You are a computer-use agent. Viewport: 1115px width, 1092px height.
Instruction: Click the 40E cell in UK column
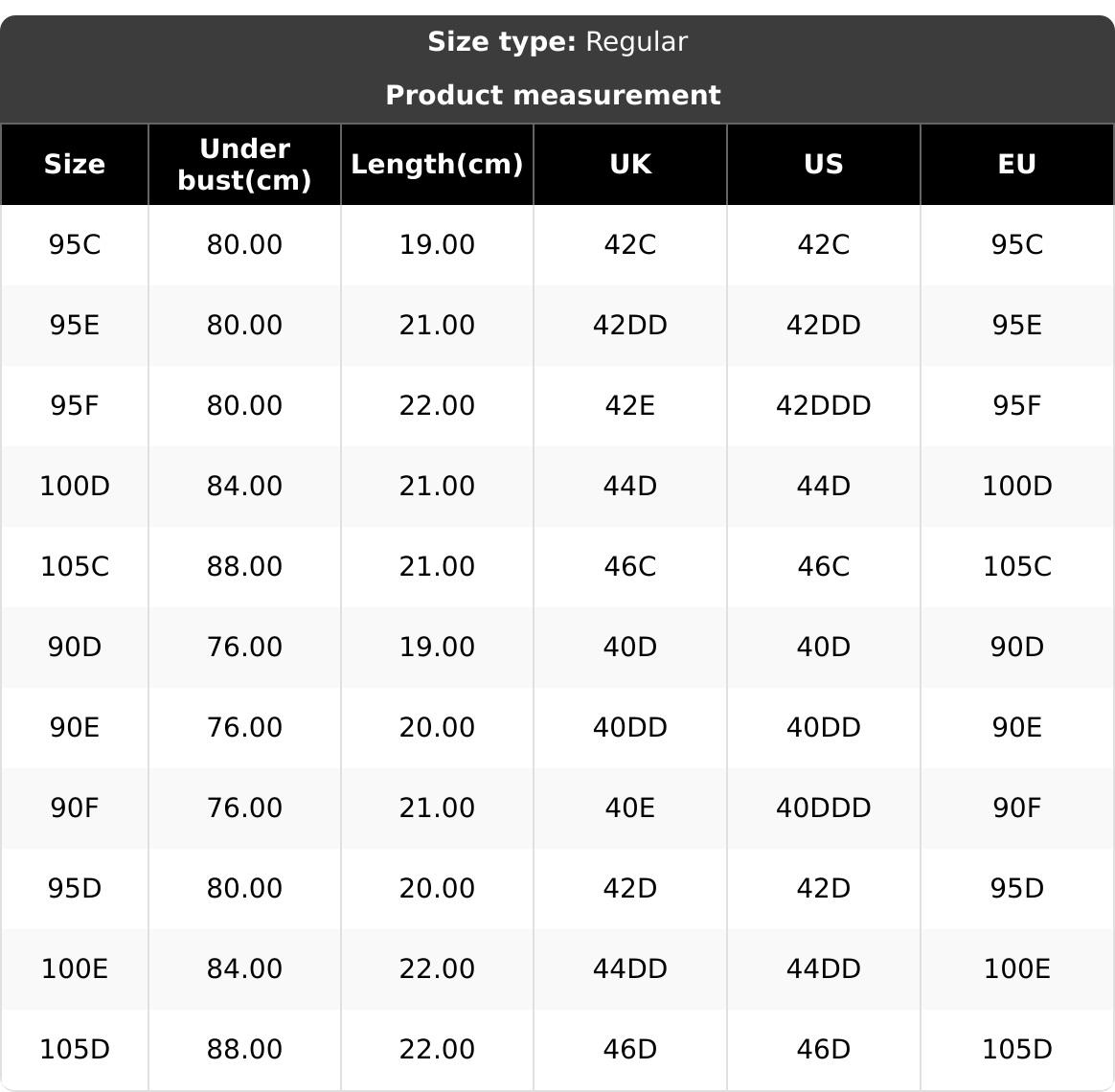(x=630, y=808)
